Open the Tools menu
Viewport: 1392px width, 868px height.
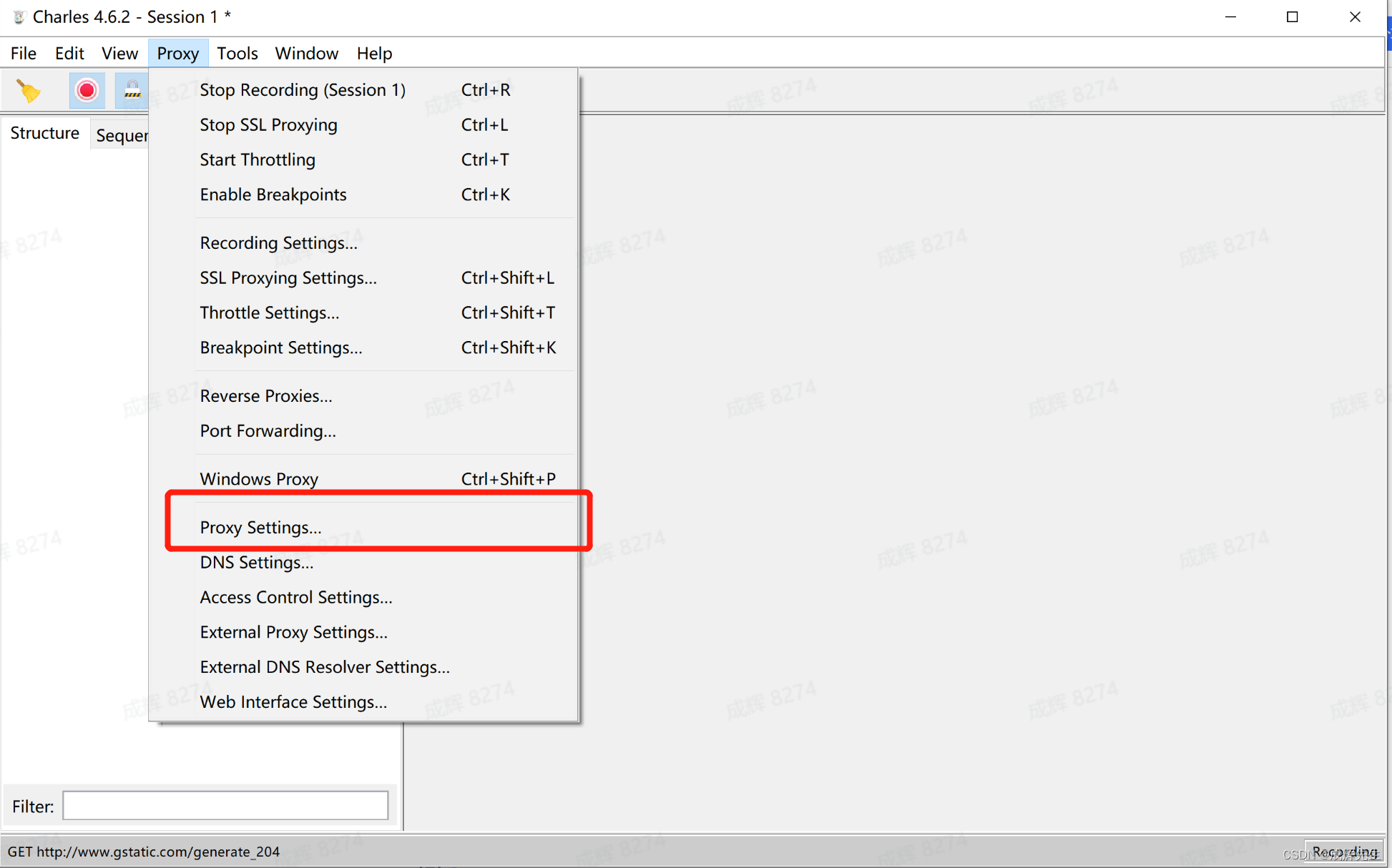pos(237,54)
